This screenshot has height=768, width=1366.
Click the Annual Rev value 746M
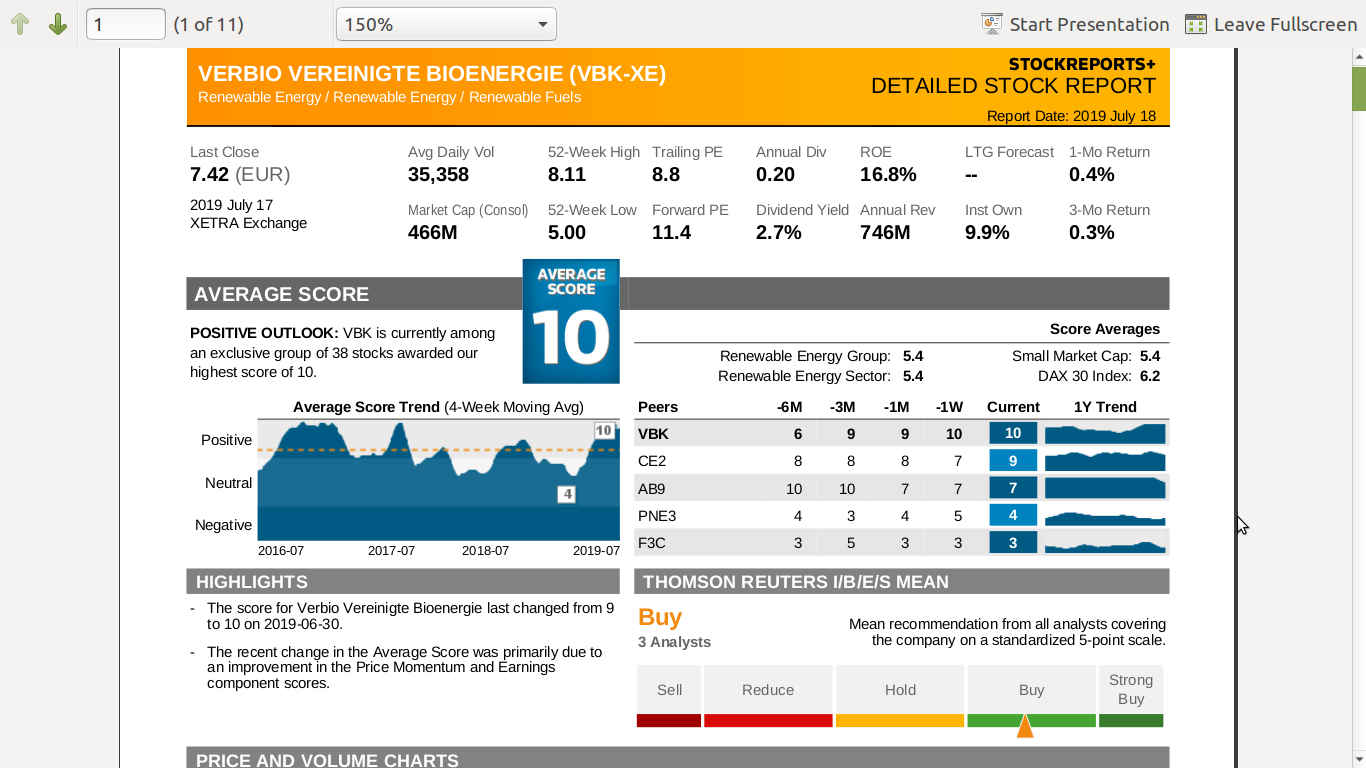tap(885, 232)
